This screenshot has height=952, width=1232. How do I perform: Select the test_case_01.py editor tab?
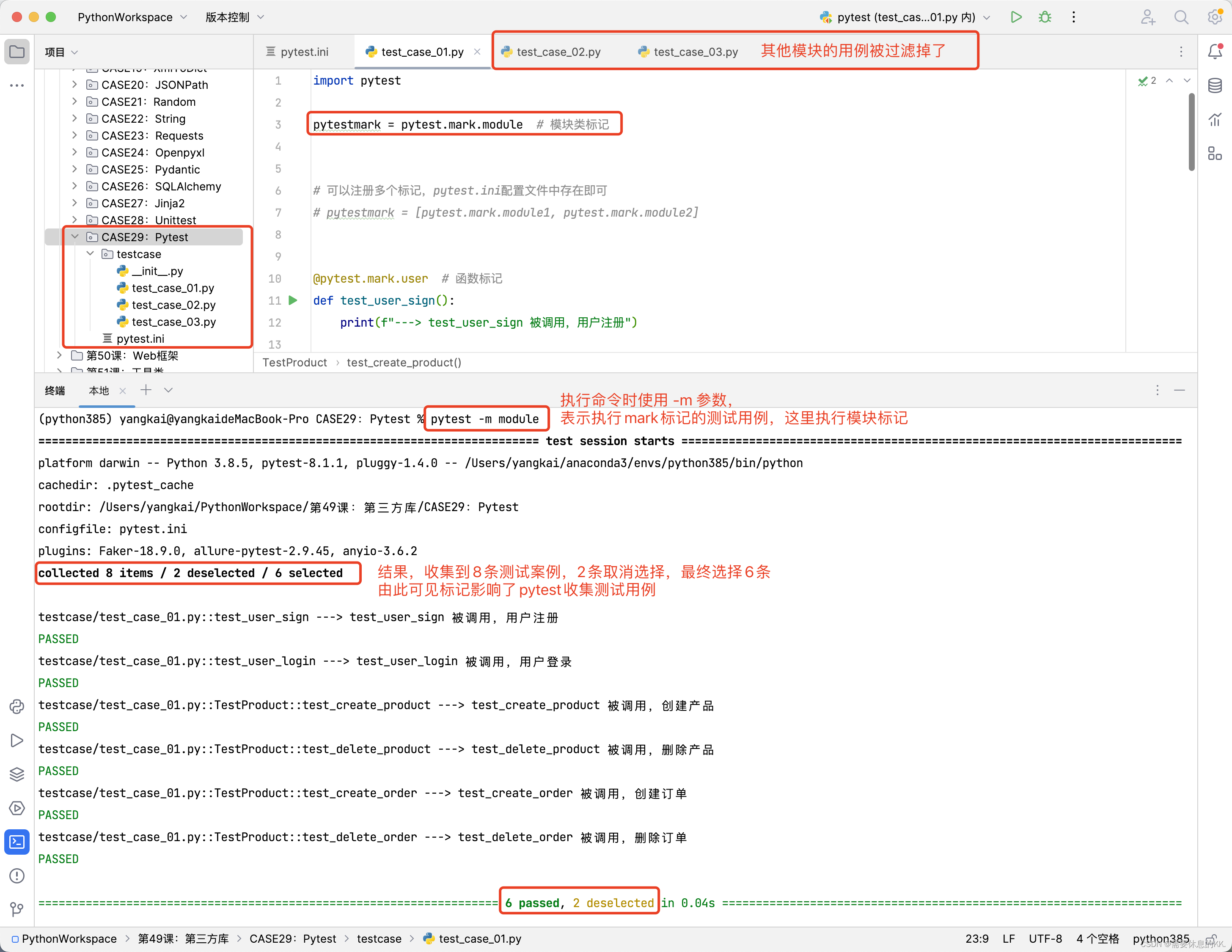[423, 52]
